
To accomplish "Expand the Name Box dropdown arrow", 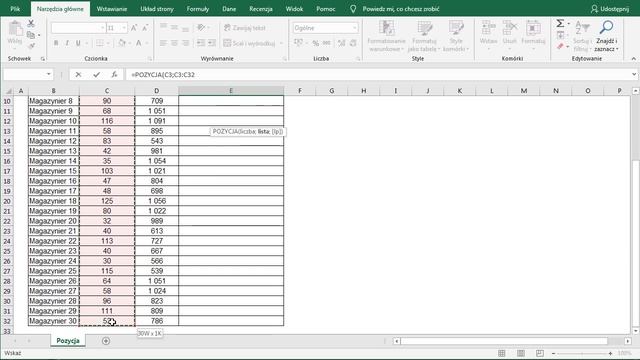I will coord(49,74).
